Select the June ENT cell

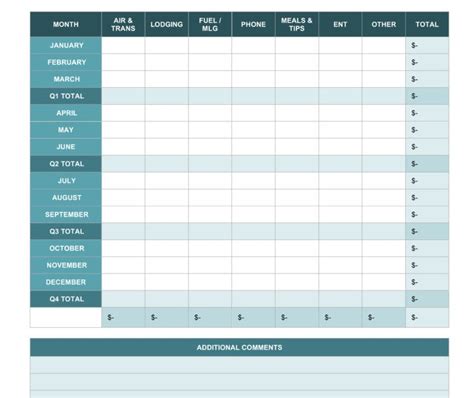pos(340,147)
